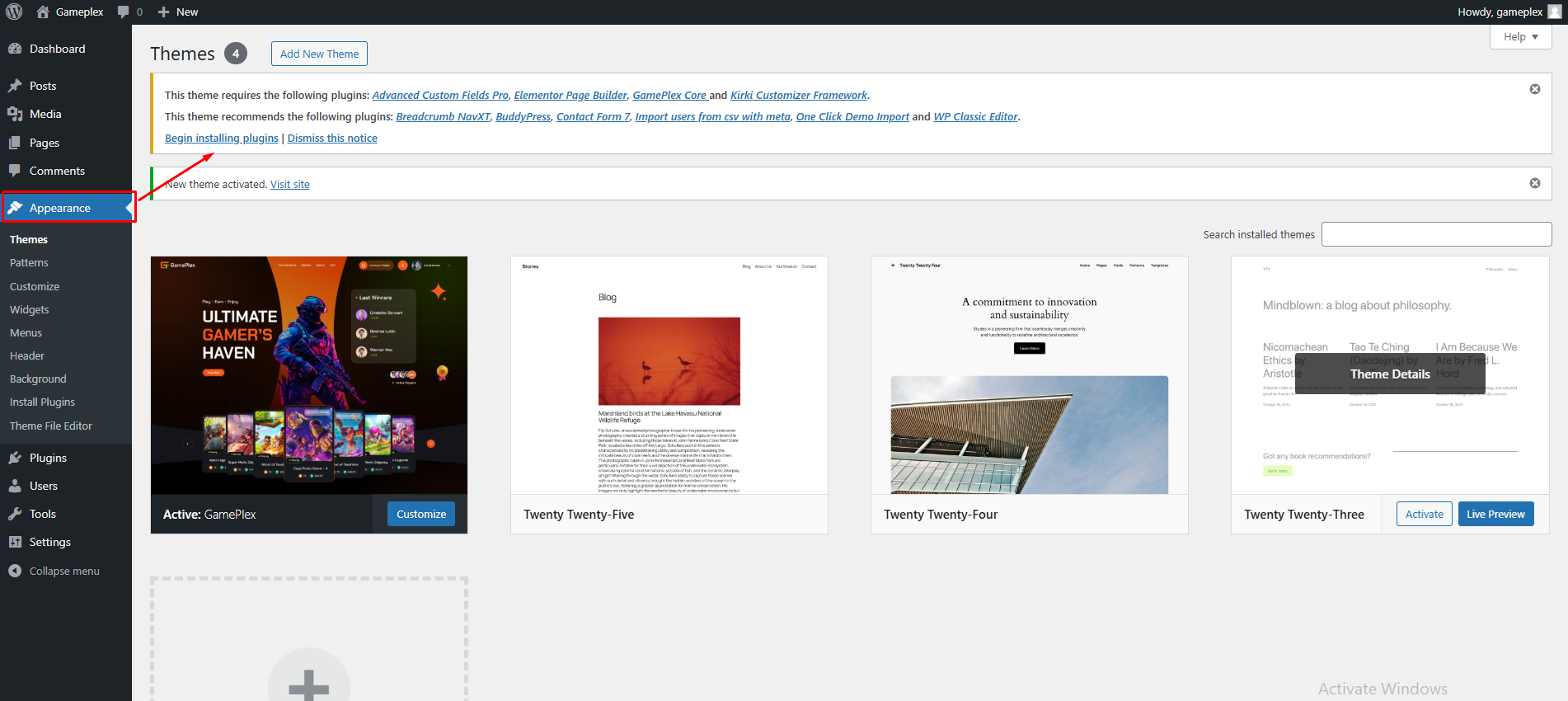Open the comments bubble icon in admin bar

pos(124,12)
